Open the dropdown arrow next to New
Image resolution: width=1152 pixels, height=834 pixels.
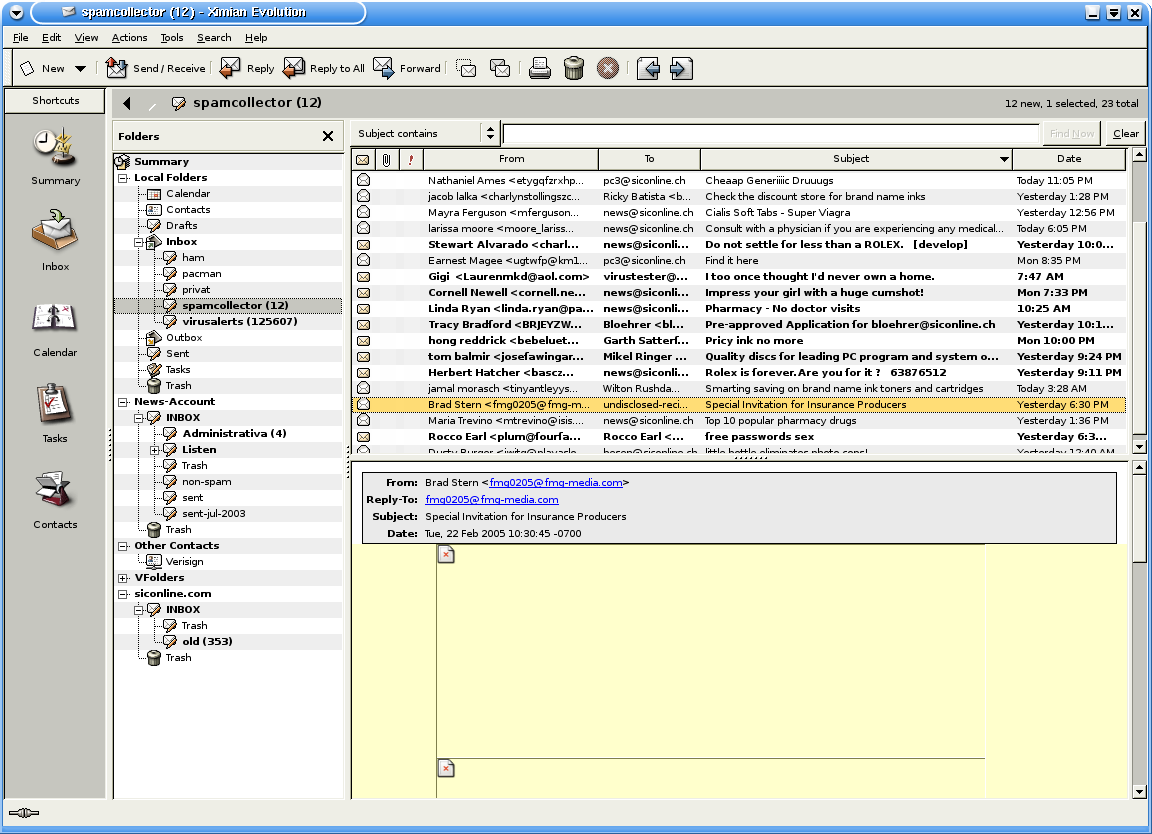(81, 69)
